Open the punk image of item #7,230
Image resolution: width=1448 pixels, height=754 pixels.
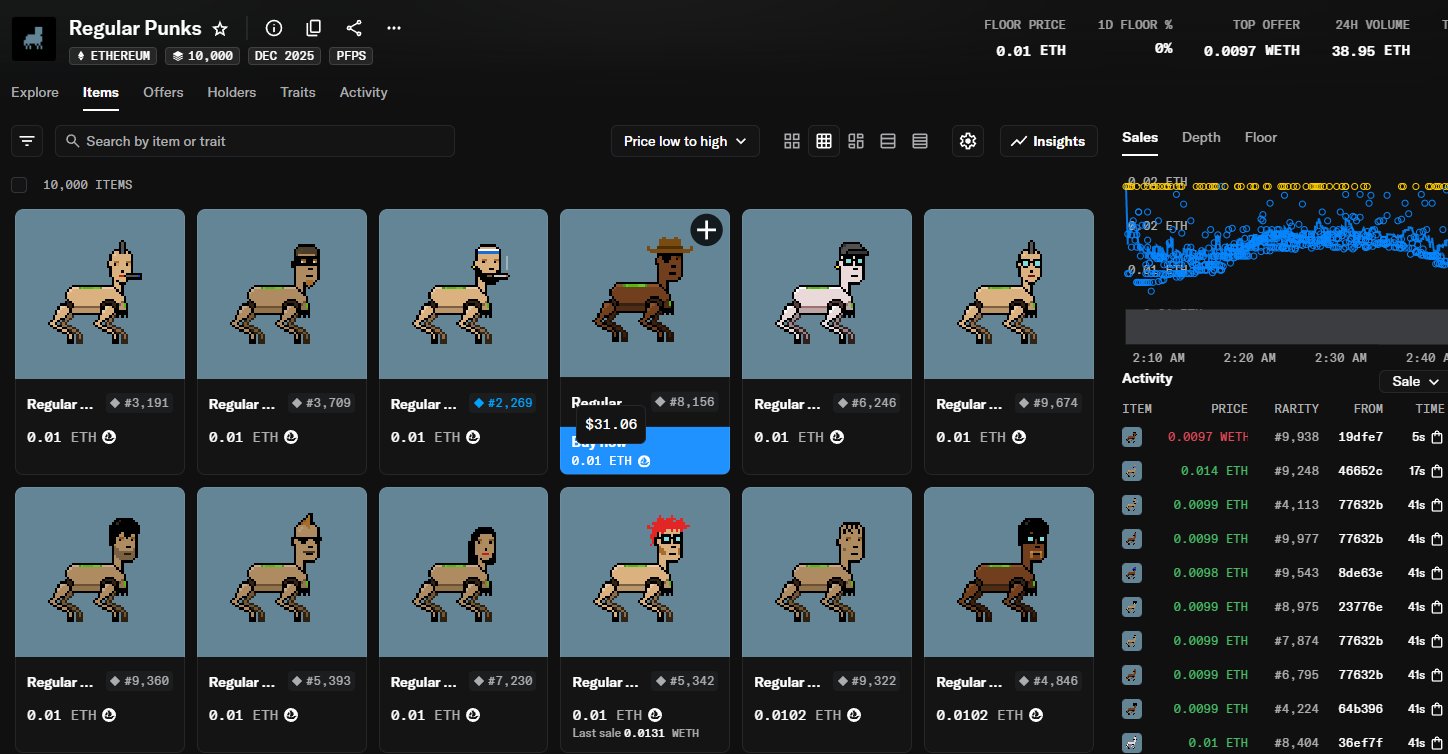tap(463, 572)
